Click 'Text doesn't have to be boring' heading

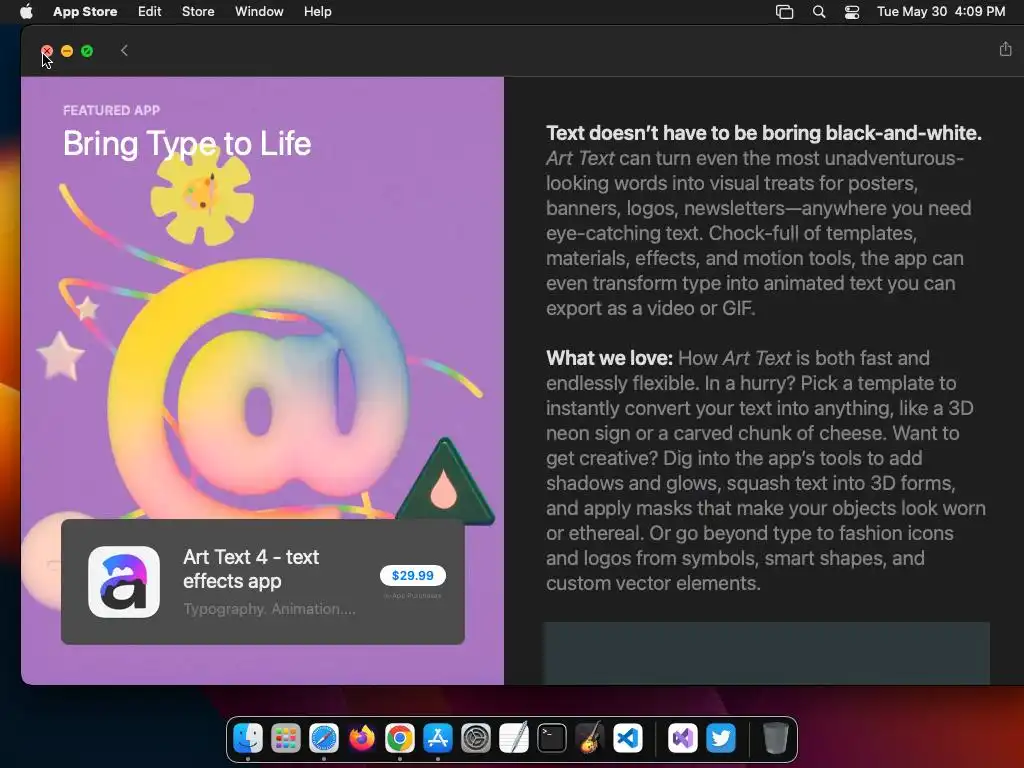[764, 133]
